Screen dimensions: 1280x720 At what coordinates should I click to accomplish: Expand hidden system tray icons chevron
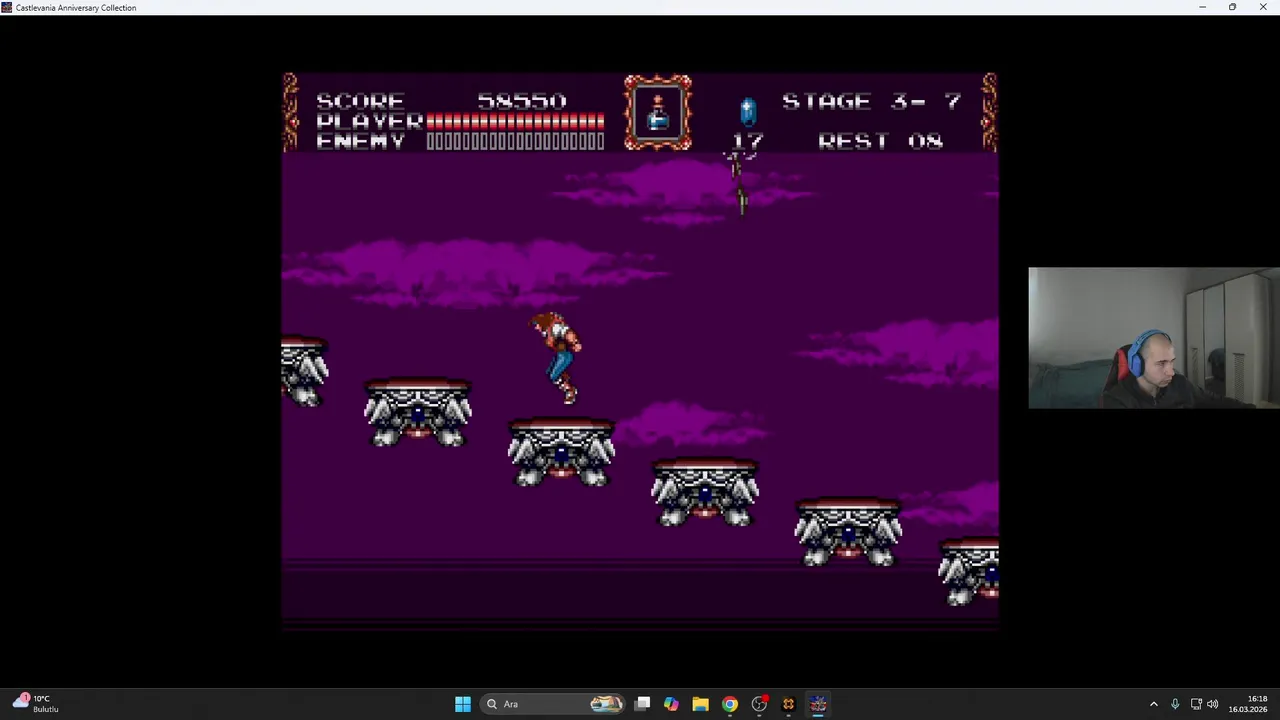click(x=1153, y=704)
